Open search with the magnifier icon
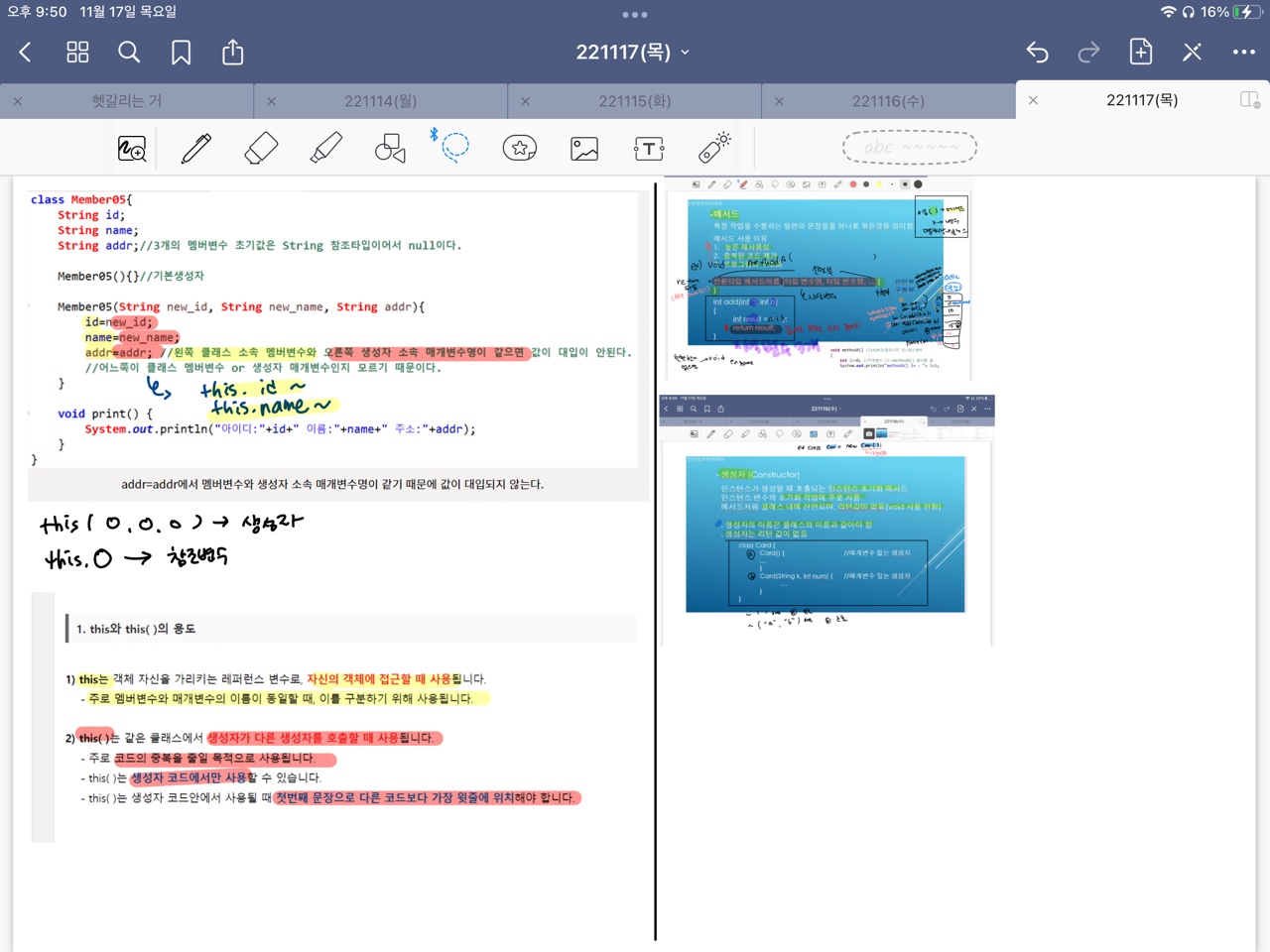 [129, 53]
